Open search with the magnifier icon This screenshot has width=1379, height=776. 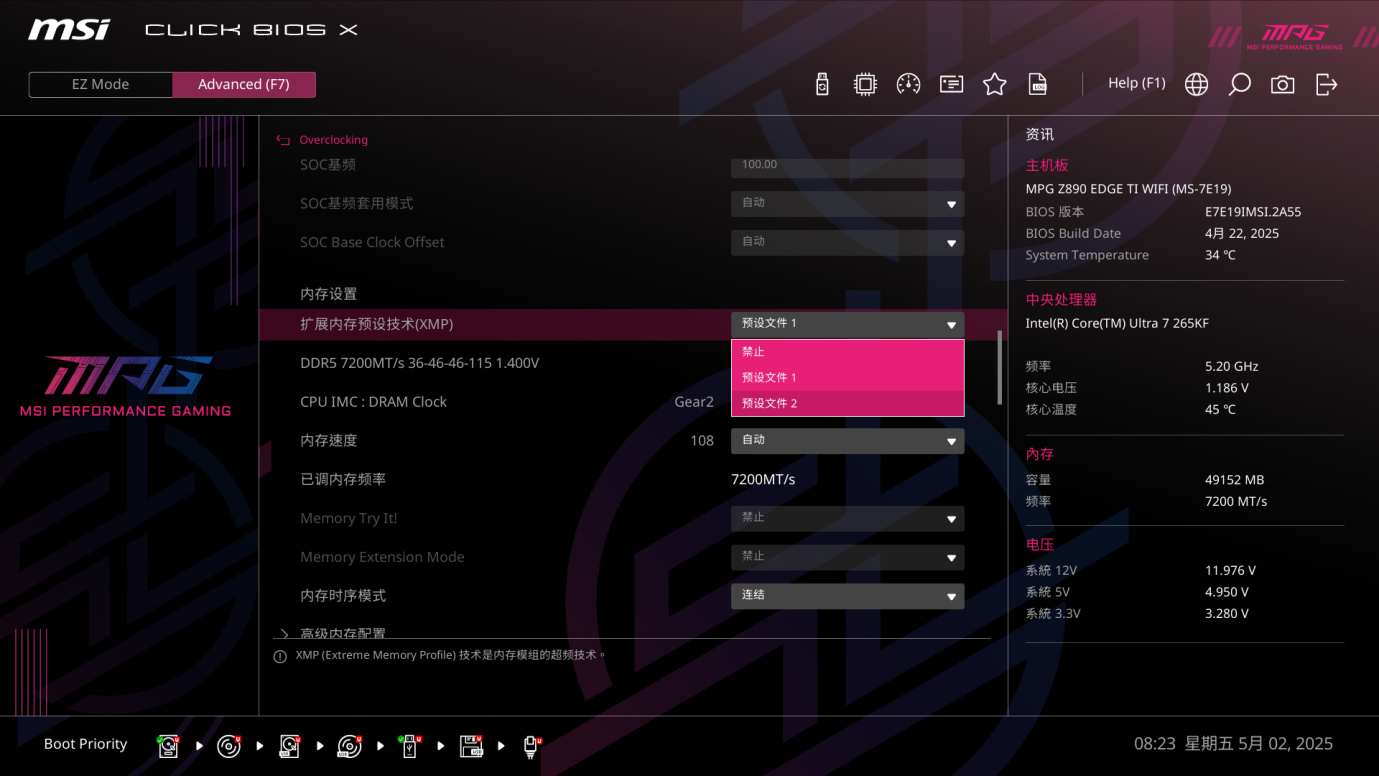(x=1239, y=84)
